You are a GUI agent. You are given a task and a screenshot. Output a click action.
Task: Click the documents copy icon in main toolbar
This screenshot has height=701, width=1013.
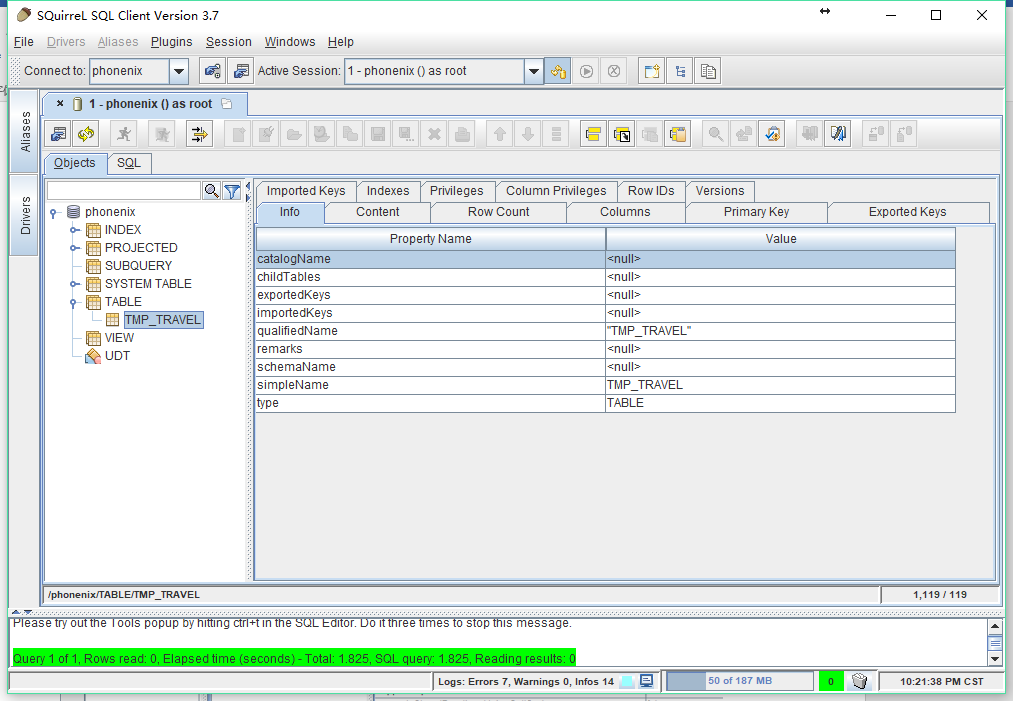(708, 71)
